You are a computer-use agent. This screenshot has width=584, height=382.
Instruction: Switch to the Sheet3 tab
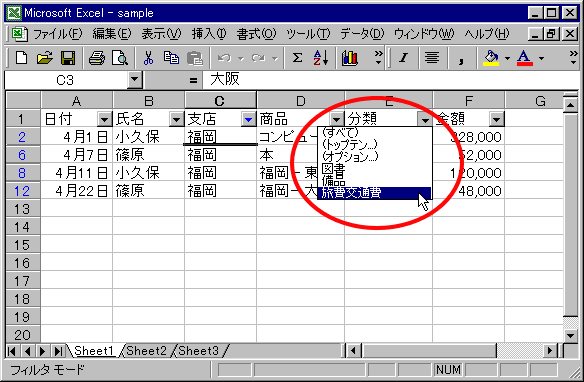tap(199, 351)
